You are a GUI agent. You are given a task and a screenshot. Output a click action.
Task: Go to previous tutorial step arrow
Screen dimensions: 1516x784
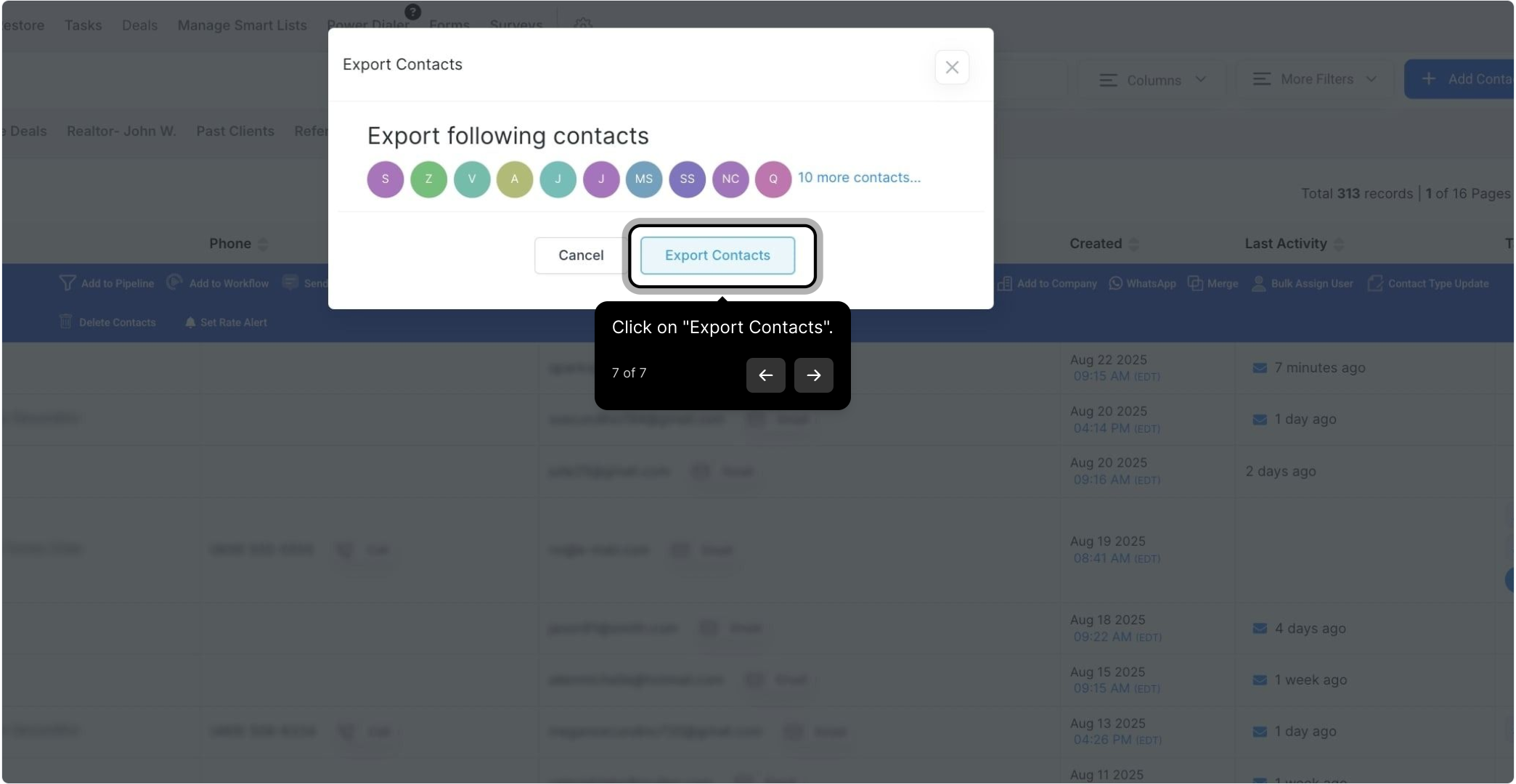click(x=765, y=375)
